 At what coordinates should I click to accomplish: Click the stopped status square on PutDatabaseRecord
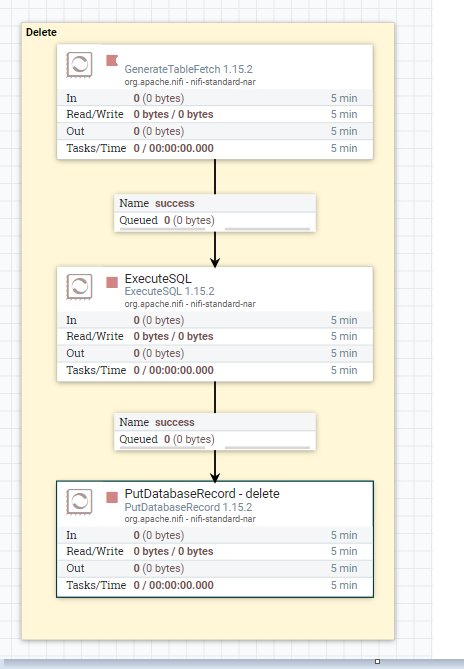click(112, 497)
